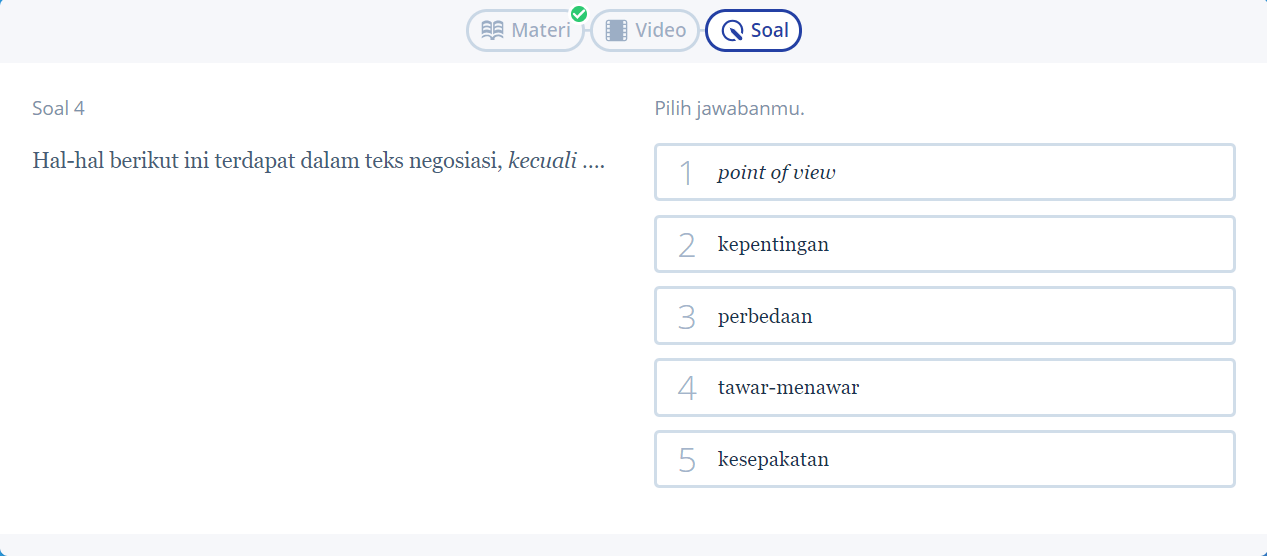Click the number 1 on the first option
This screenshot has width=1267, height=556.
(686, 173)
